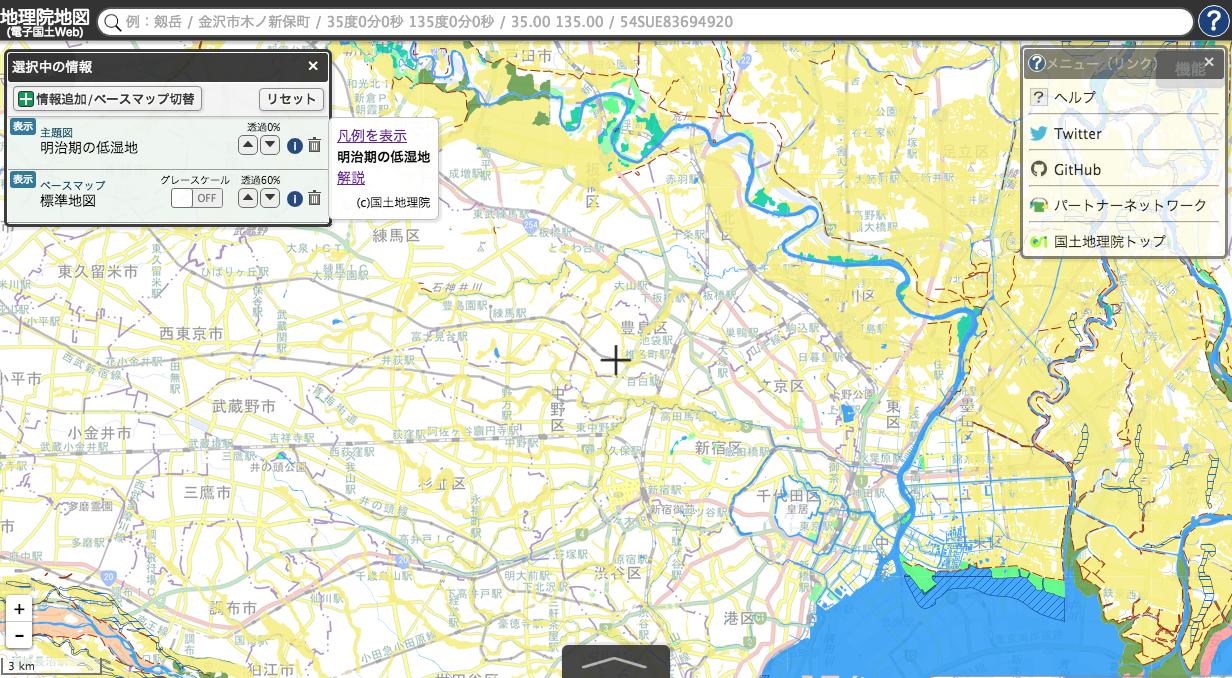Click the search magnifier icon
This screenshot has height=678, width=1232.
(x=112, y=22)
